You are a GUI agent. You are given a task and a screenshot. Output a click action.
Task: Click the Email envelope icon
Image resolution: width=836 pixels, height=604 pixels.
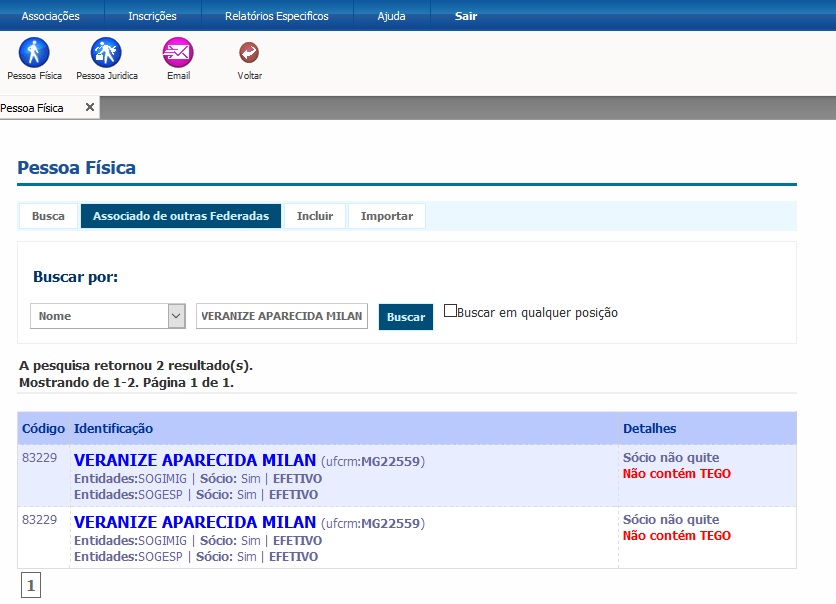click(x=178, y=53)
